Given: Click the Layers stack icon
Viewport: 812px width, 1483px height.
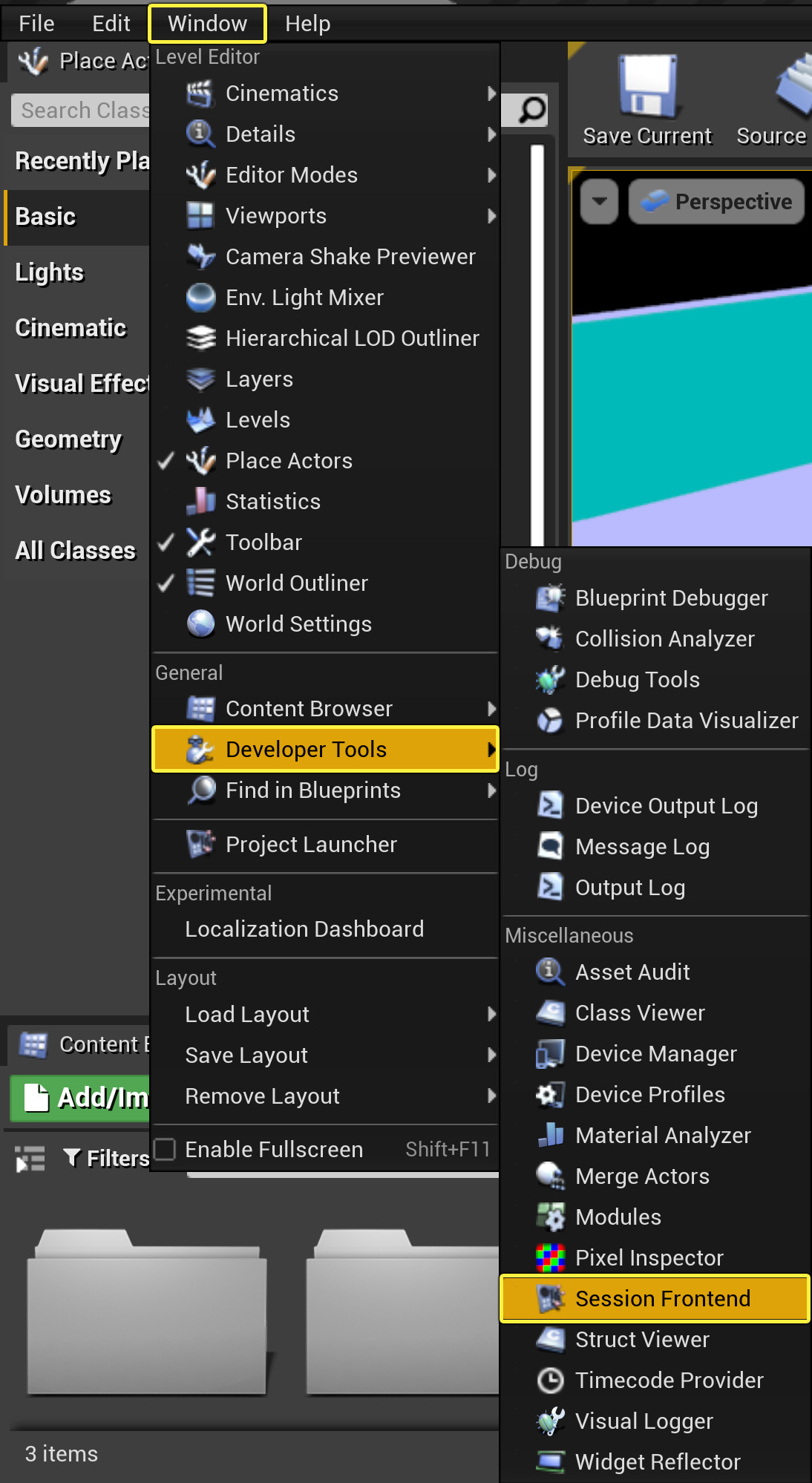Looking at the screenshot, I should click(x=200, y=379).
